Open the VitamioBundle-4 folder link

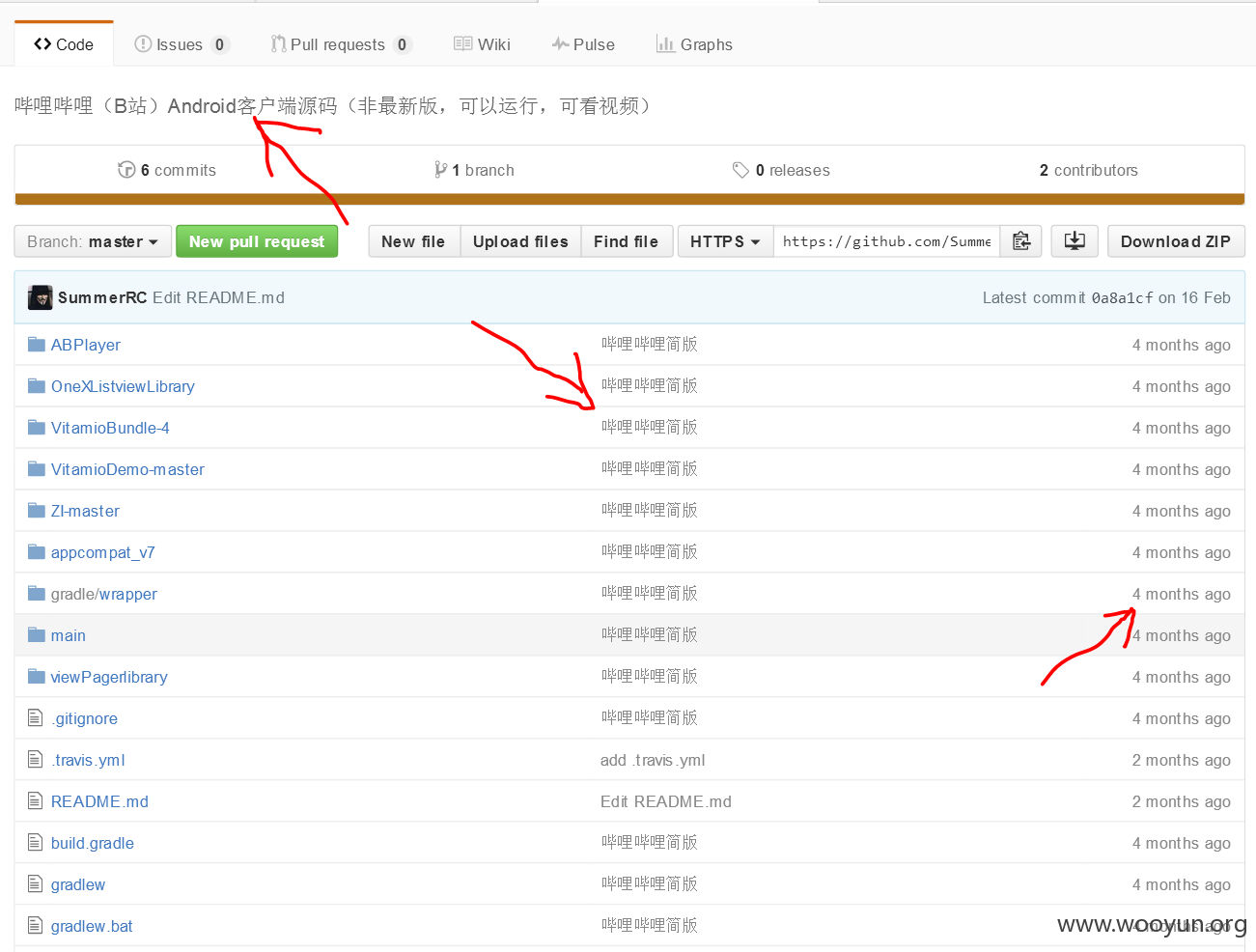(110, 428)
